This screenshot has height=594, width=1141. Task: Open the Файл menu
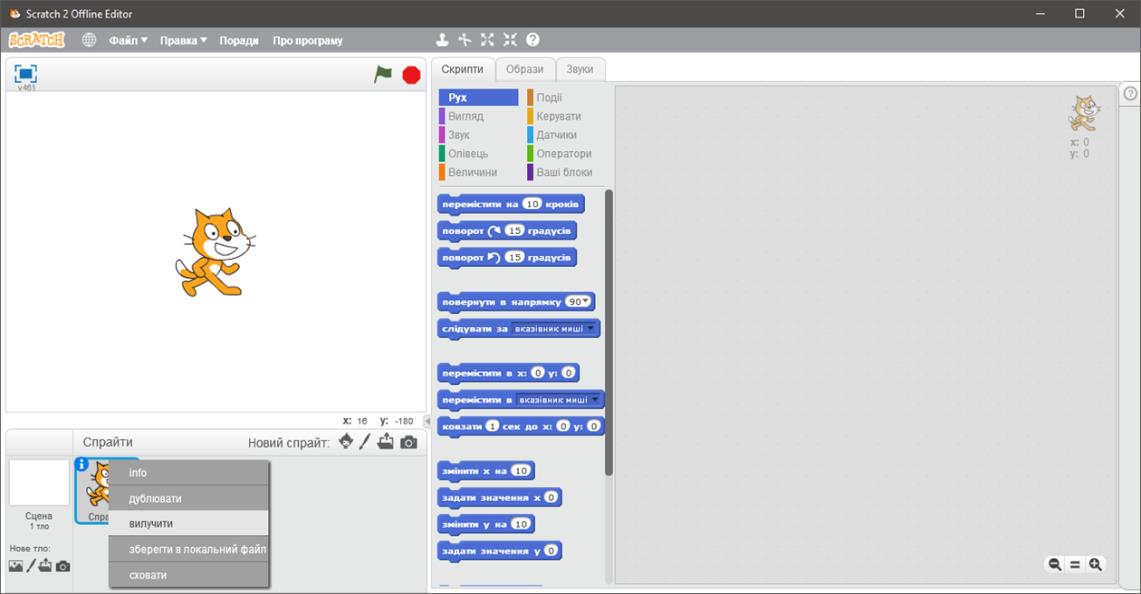(x=128, y=41)
